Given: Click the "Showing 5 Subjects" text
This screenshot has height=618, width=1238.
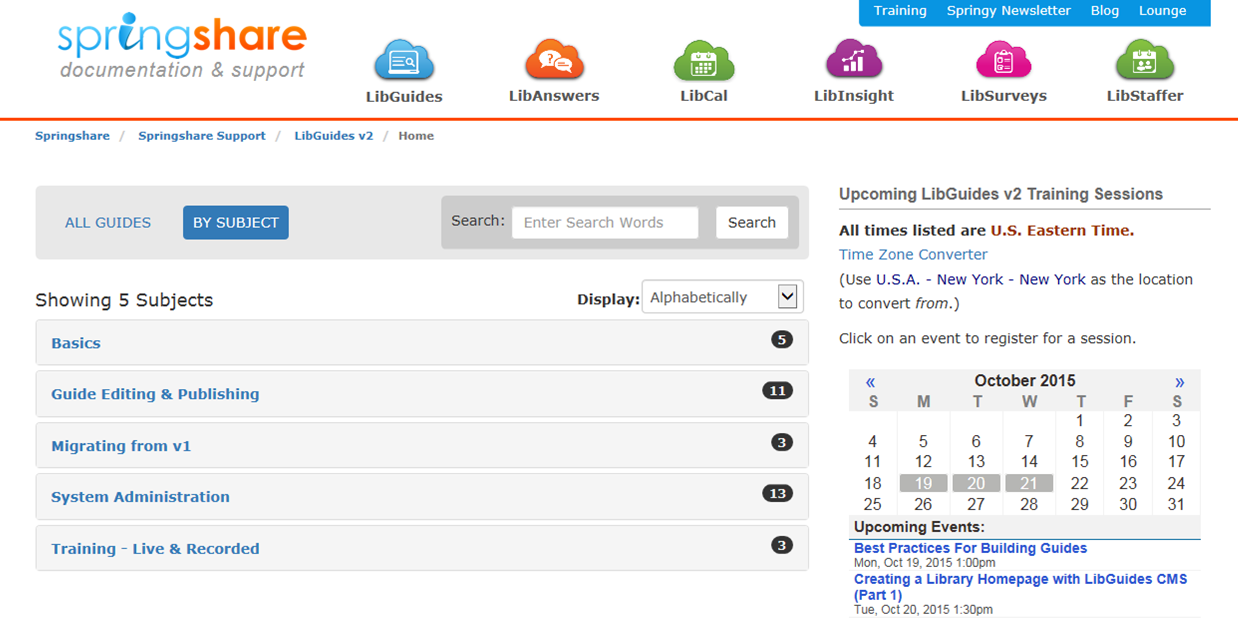Looking at the screenshot, I should coord(124,300).
